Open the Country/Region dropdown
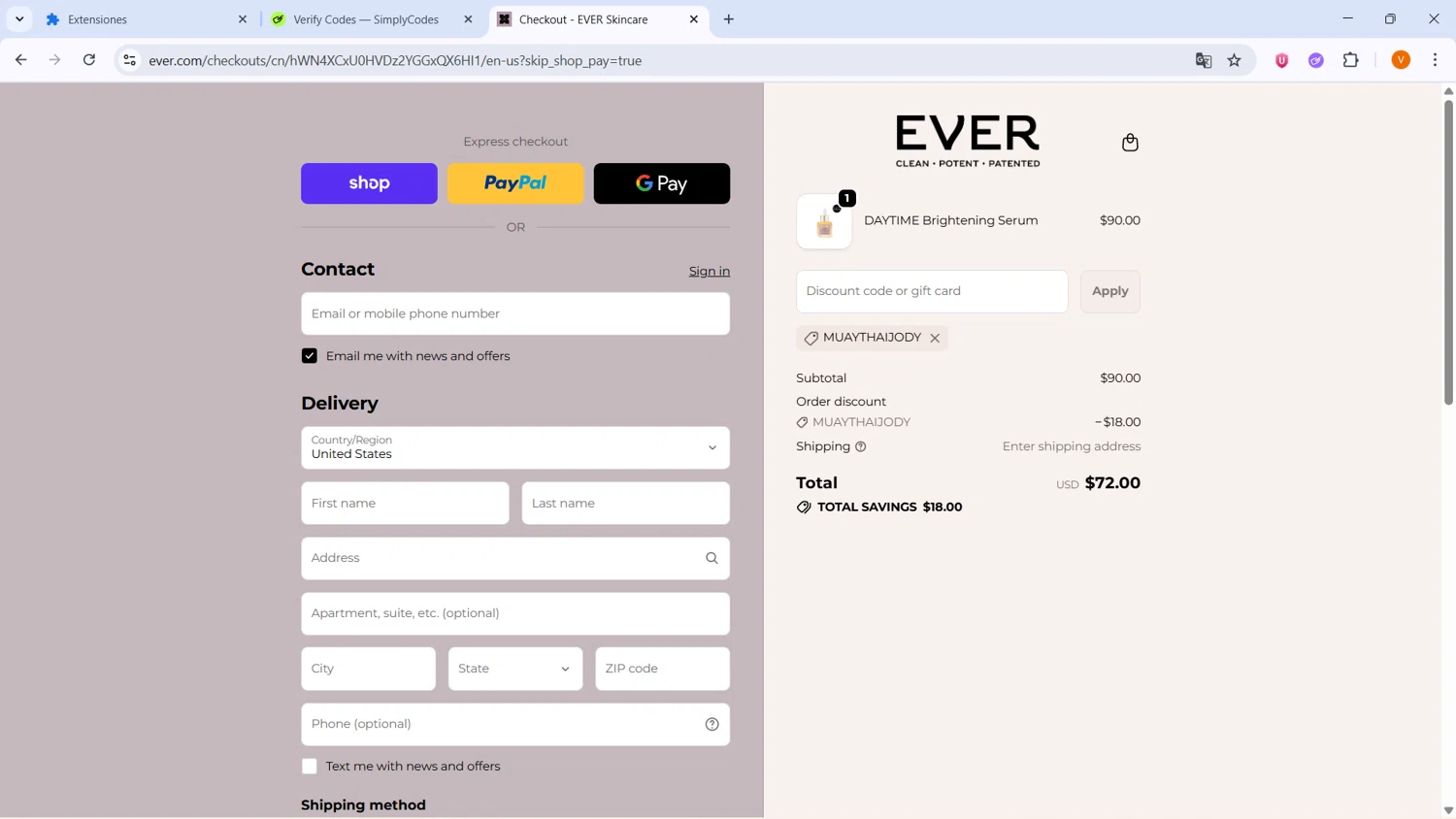This screenshot has height=819, width=1456. (x=515, y=447)
